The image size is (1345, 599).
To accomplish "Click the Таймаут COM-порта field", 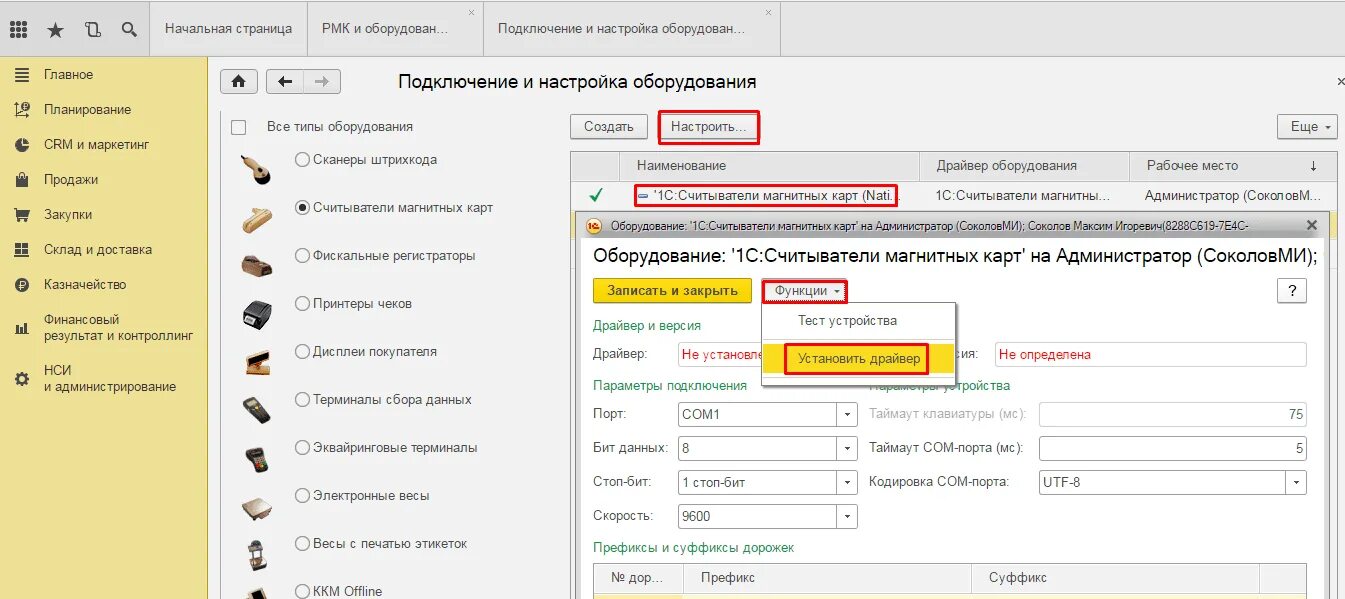I will [x=1173, y=448].
